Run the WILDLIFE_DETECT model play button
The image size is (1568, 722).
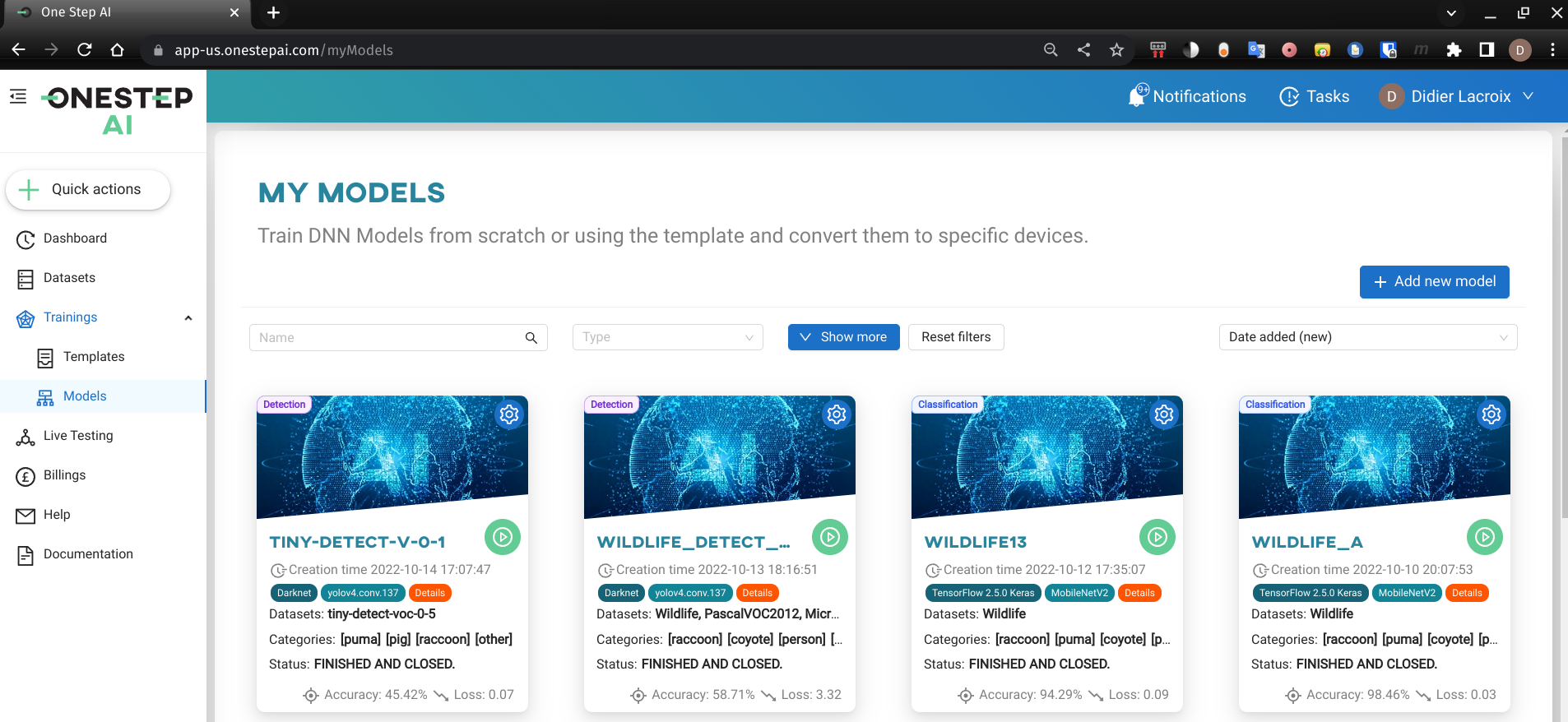pyautogui.click(x=829, y=537)
